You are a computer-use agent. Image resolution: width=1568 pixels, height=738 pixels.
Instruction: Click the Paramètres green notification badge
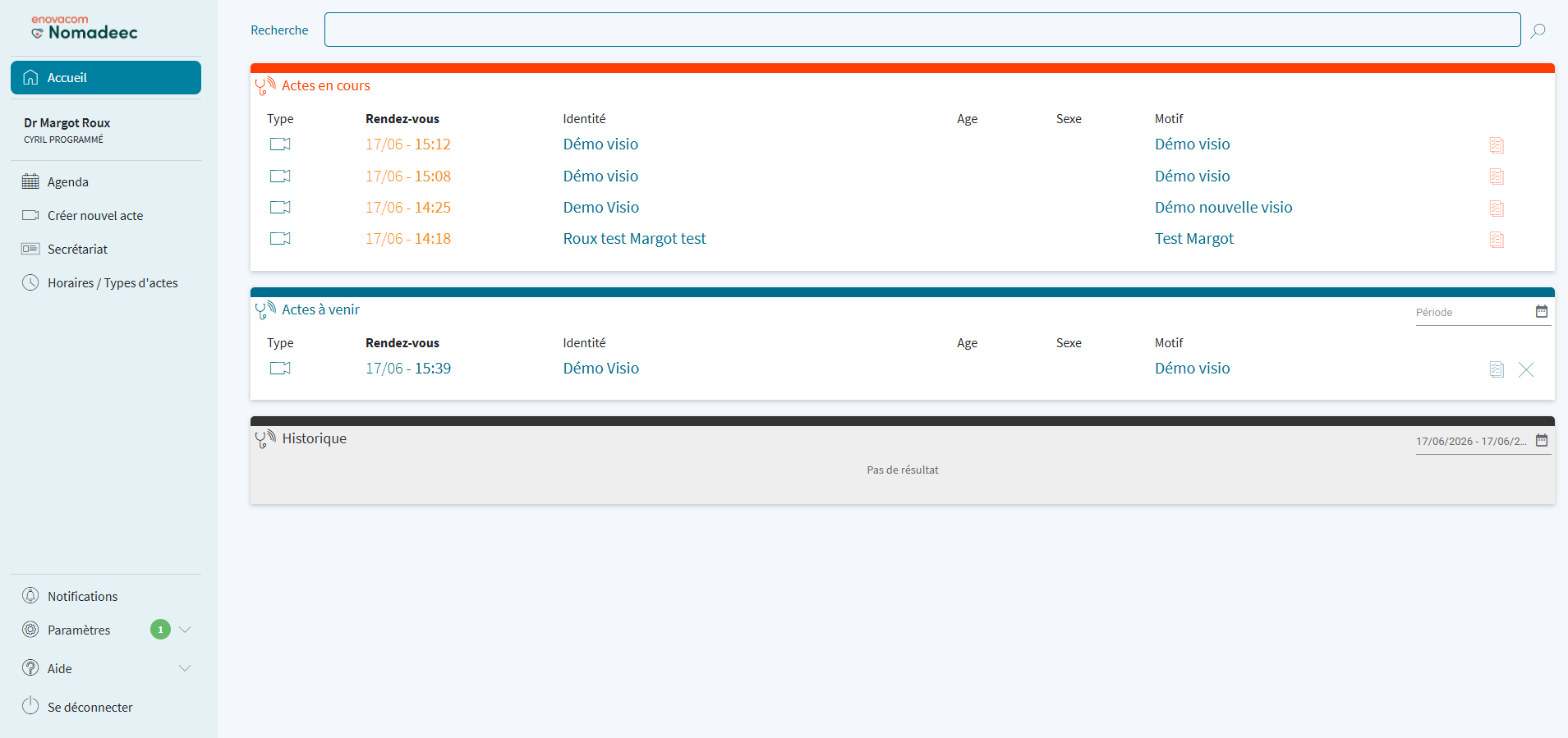pyautogui.click(x=160, y=630)
